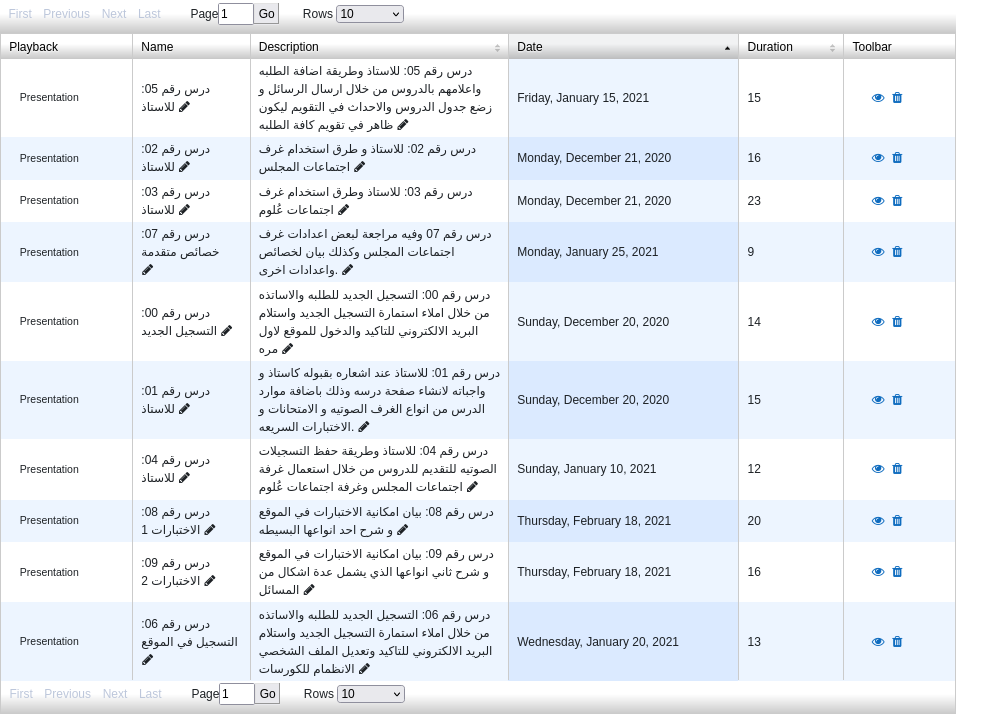Edit name of lesson 09 via pencil icon

tap(210, 580)
